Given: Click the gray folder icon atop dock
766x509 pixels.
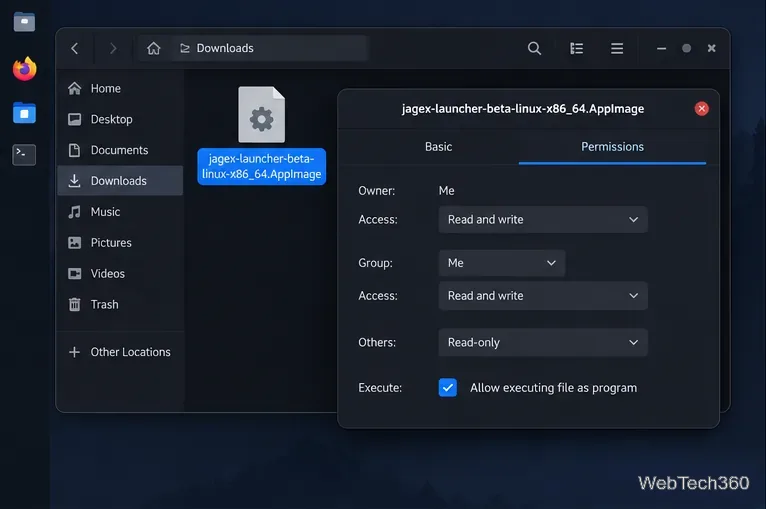Looking at the screenshot, I should (24, 22).
